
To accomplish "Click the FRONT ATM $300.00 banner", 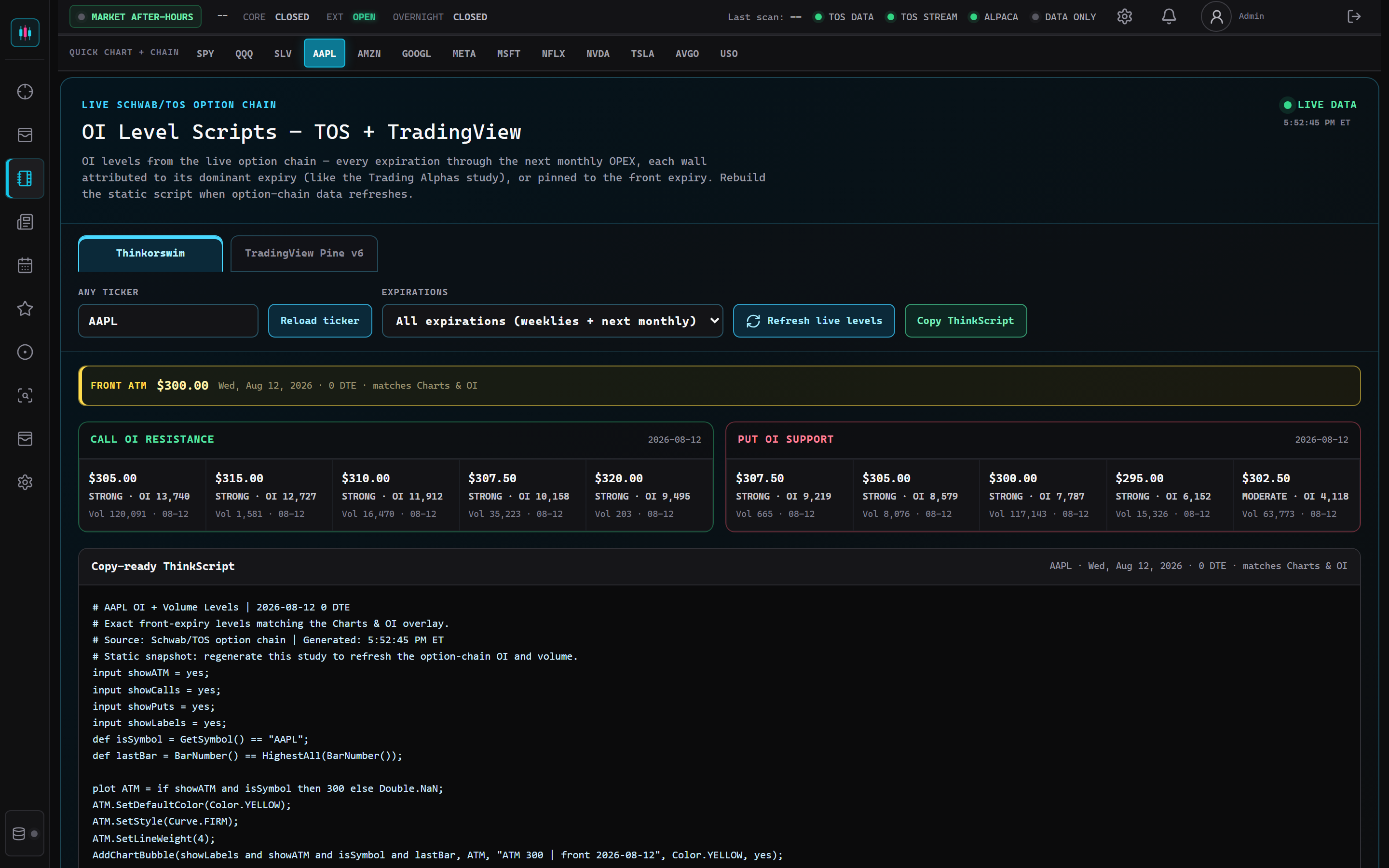I will 719,386.
